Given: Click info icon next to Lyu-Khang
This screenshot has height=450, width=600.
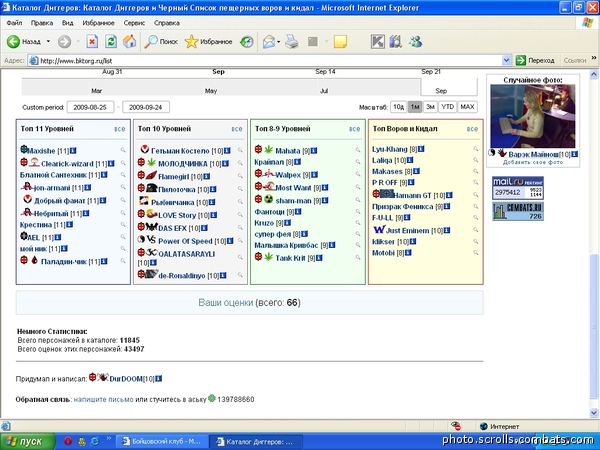Looking at the screenshot, I should (421, 149).
